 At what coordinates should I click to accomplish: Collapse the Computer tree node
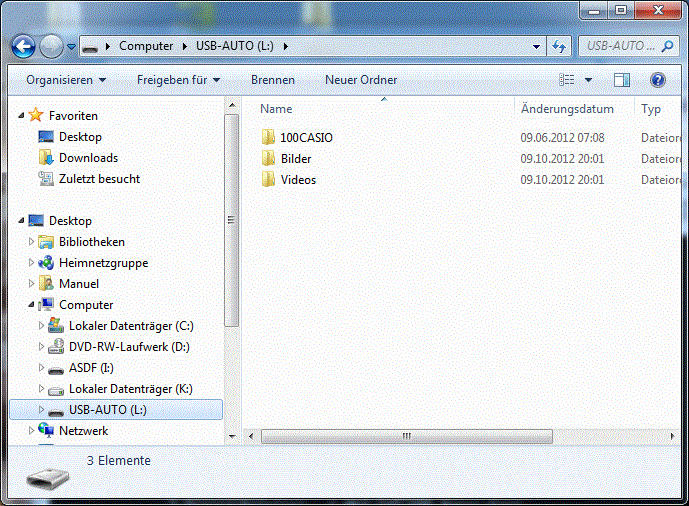tap(31, 304)
